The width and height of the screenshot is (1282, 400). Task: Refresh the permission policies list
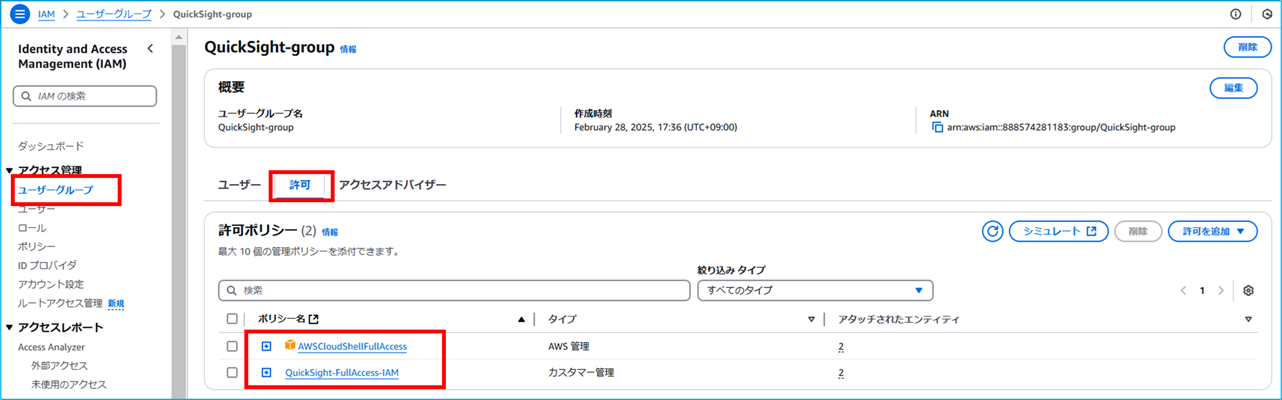click(x=992, y=231)
